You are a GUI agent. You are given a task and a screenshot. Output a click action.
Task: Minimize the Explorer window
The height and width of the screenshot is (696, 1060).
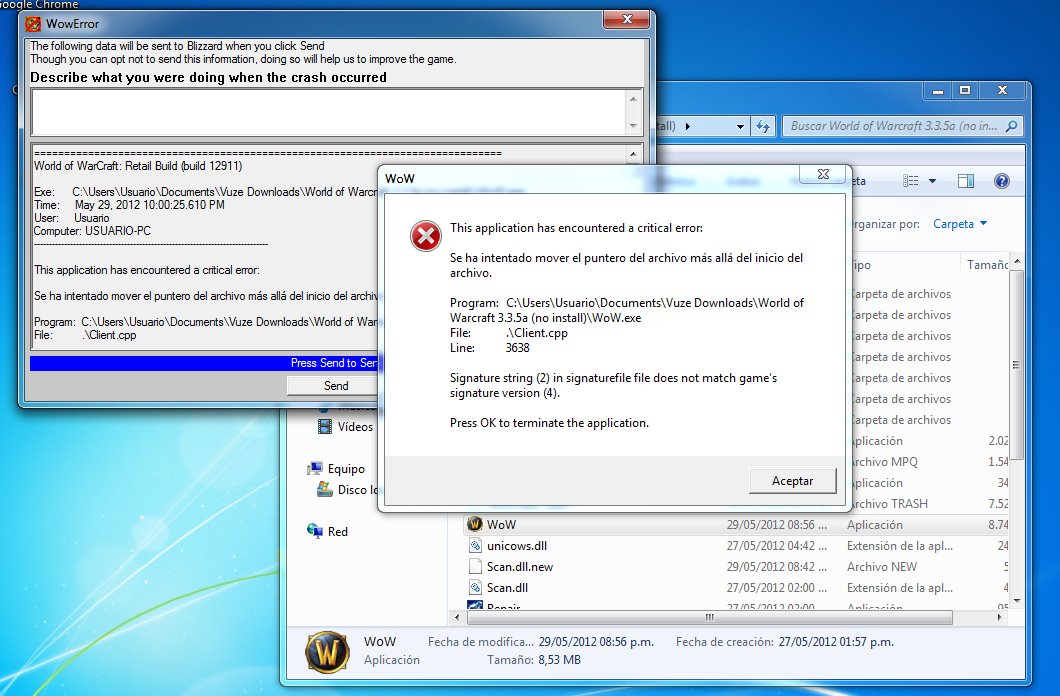coord(938,90)
